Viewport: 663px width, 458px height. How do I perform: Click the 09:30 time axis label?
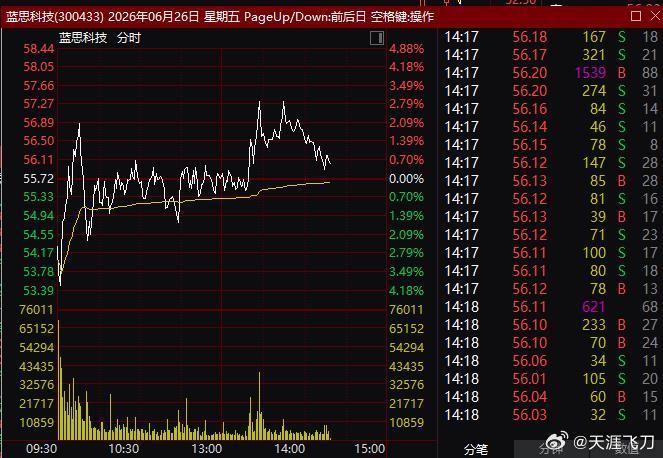pos(41,449)
